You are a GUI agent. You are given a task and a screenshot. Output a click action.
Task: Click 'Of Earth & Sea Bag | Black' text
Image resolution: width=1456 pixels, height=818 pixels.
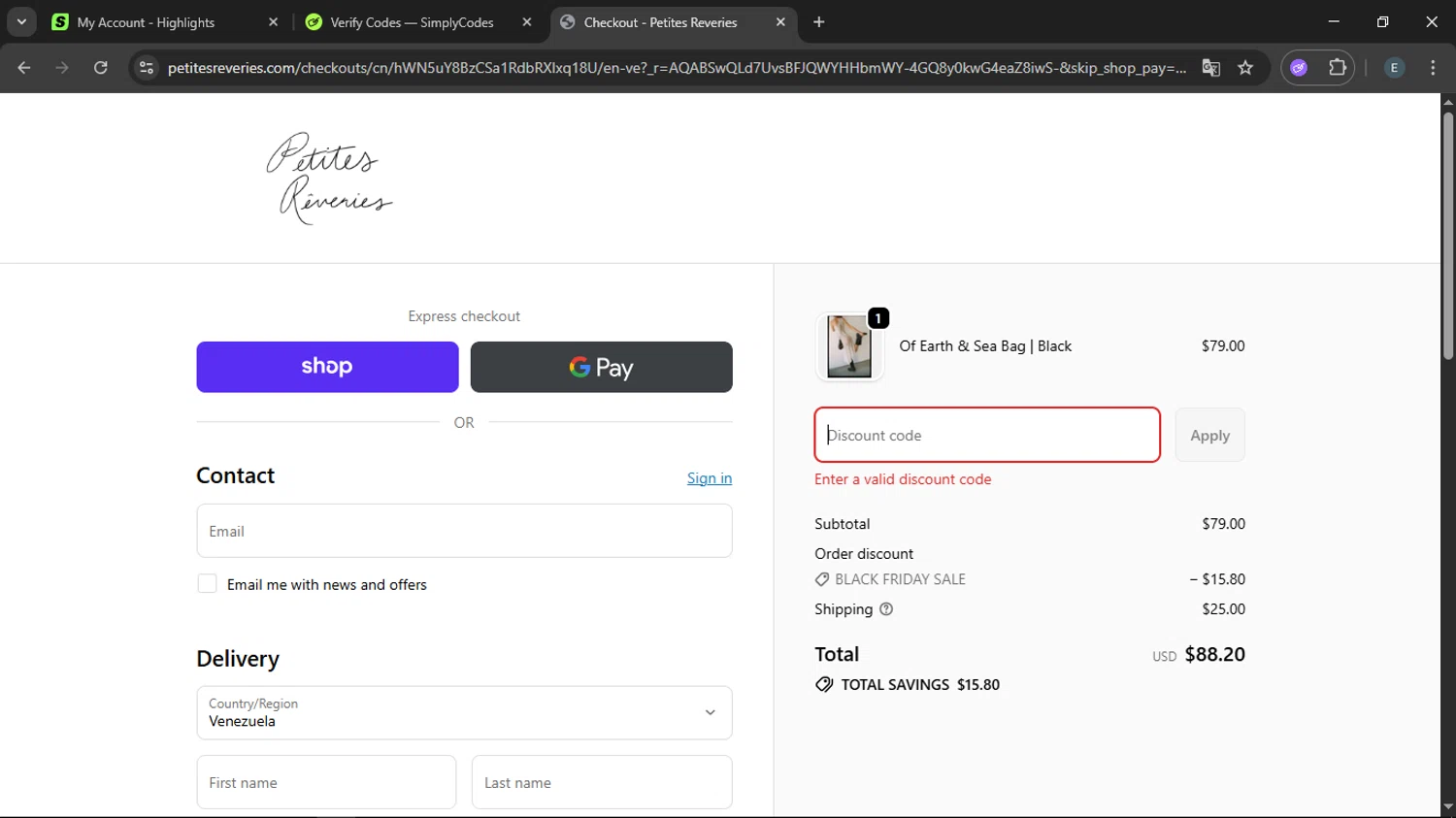(985, 346)
